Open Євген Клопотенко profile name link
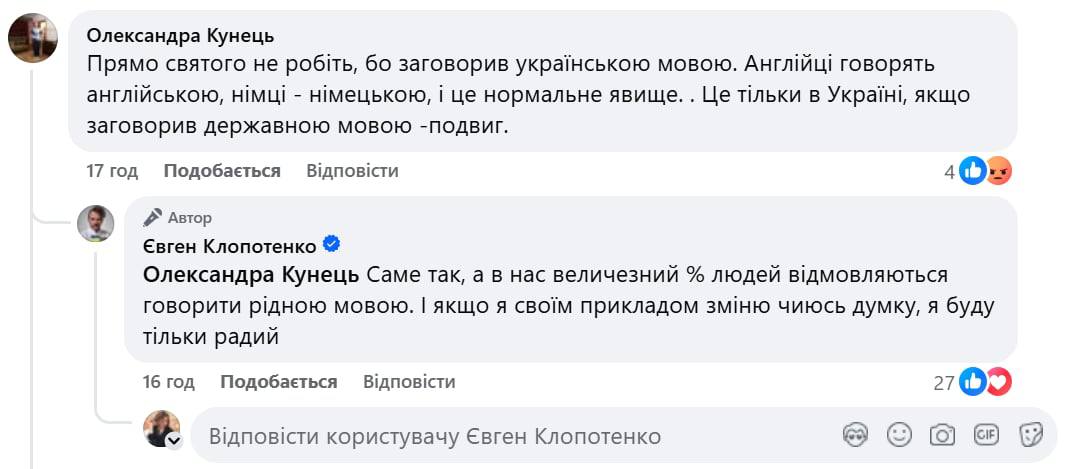Image resolution: width=1077 pixels, height=469 pixels. 230,246
